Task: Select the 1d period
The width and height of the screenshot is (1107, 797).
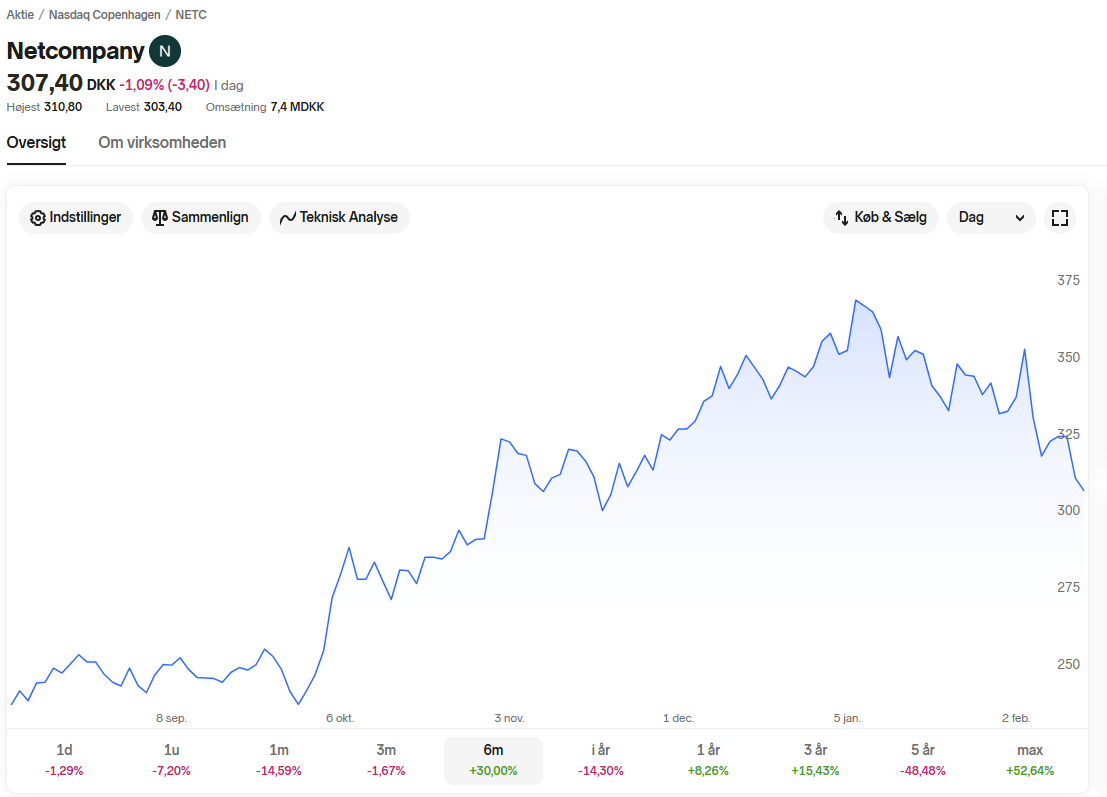Action: [x=64, y=760]
